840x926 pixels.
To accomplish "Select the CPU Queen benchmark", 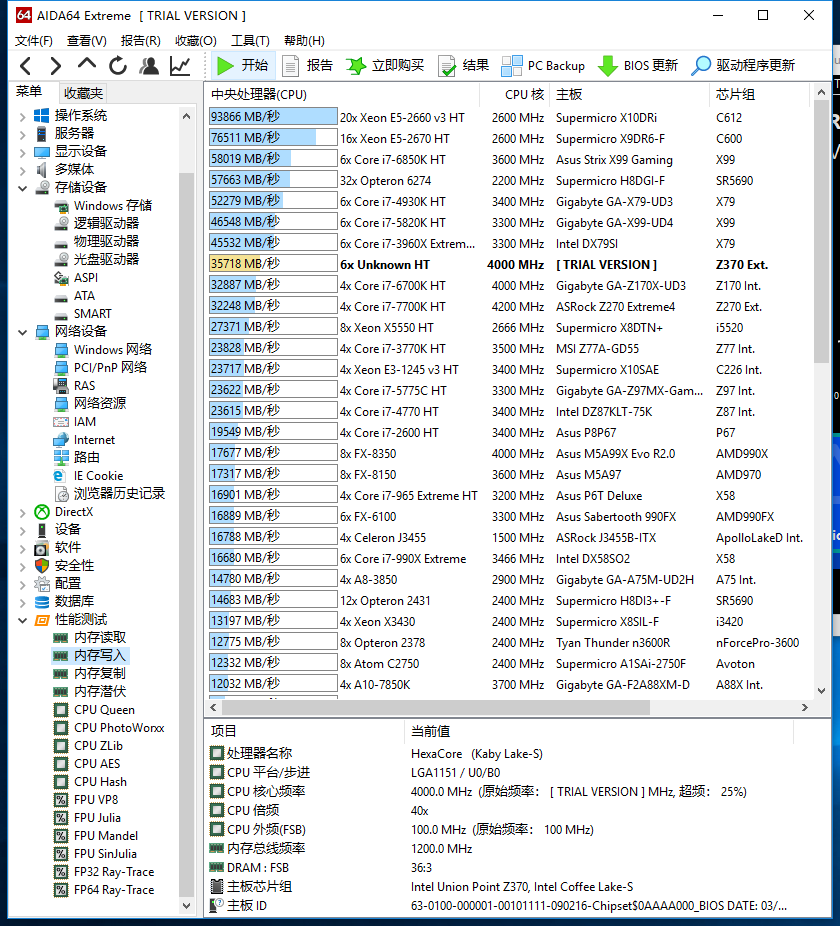I will 104,710.
